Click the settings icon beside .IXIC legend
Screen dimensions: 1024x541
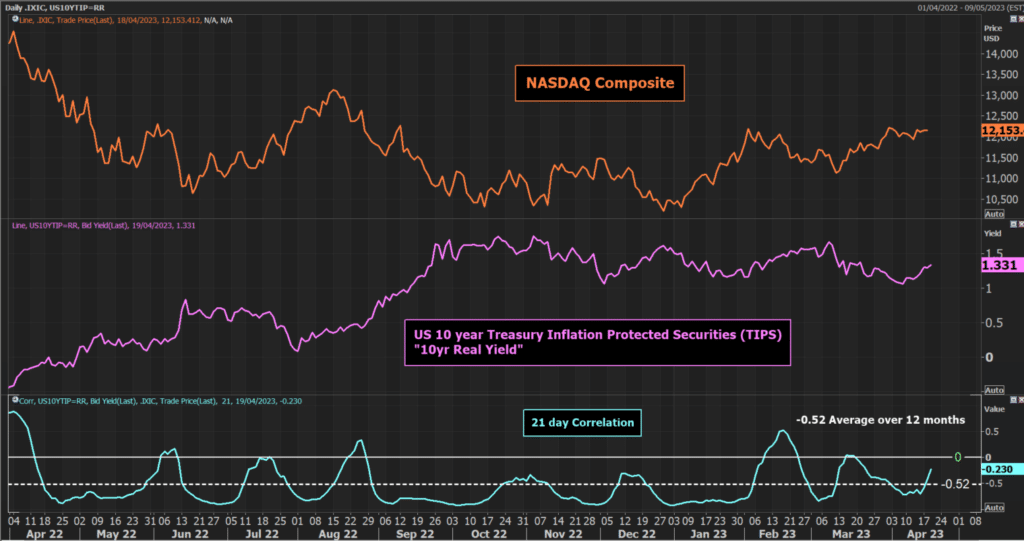click(x=15, y=20)
